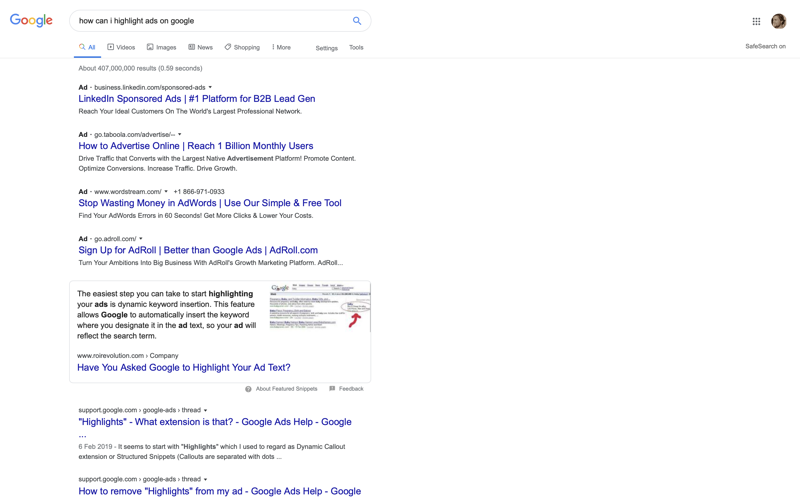This screenshot has height=500, width=800.
Task: Open How to remove "Highlights" from my ad
Action: pyautogui.click(x=219, y=491)
